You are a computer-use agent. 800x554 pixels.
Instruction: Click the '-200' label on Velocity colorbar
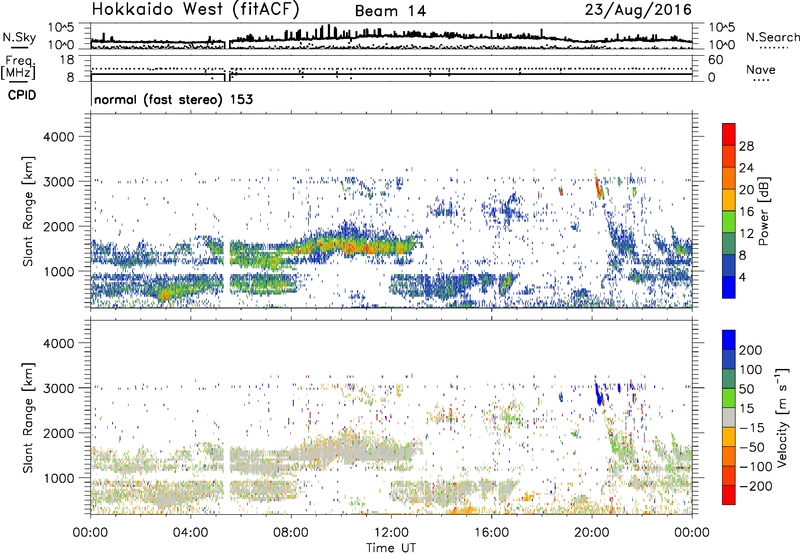[x=756, y=486]
